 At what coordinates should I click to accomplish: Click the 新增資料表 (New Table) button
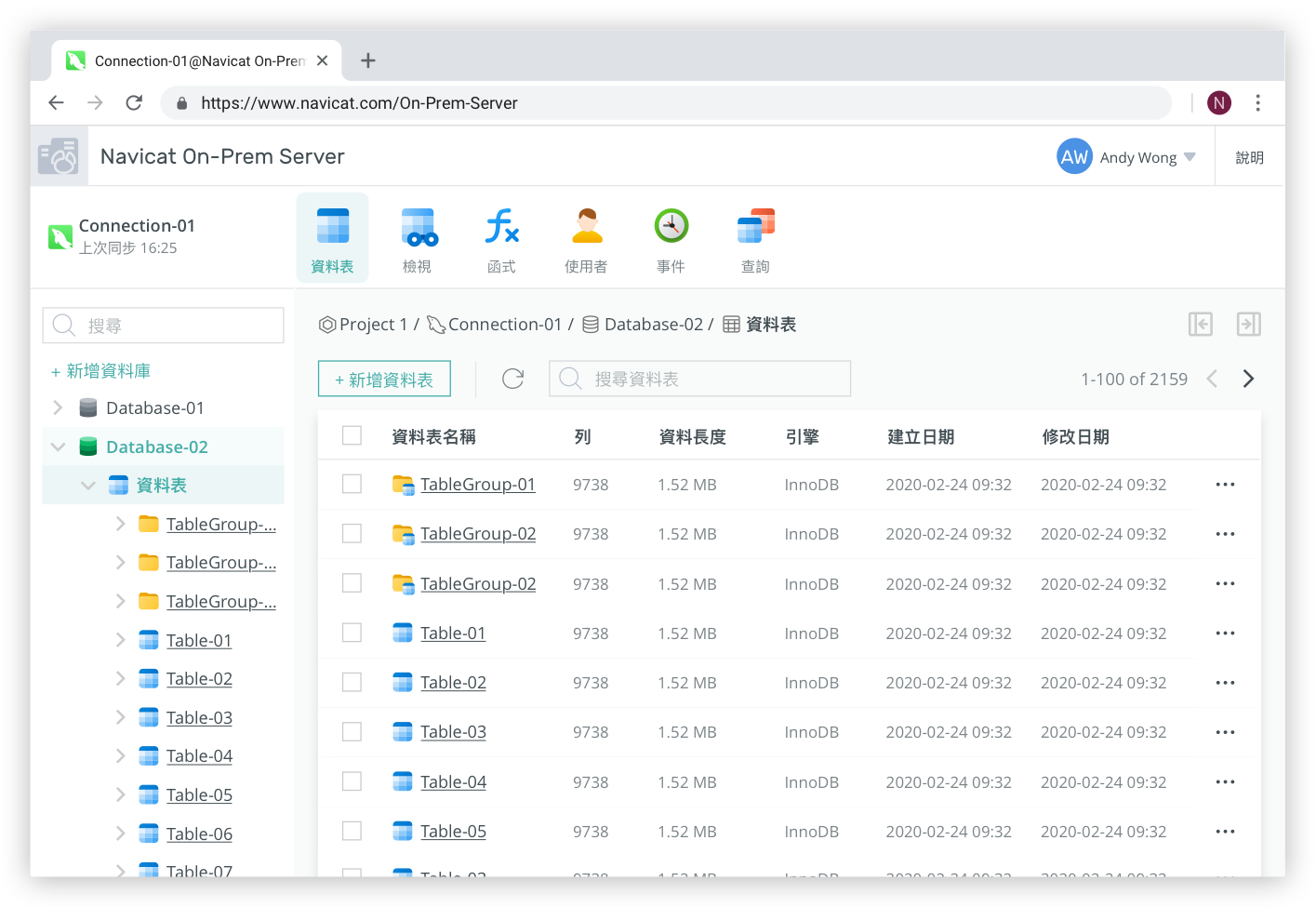point(384,379)
